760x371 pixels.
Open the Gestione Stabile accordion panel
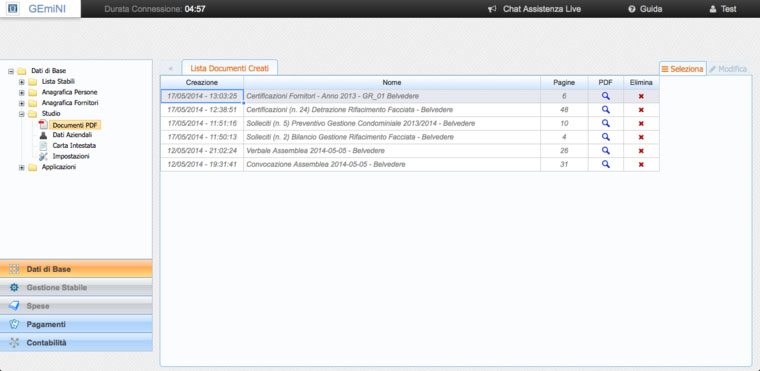tap(76, 288)
